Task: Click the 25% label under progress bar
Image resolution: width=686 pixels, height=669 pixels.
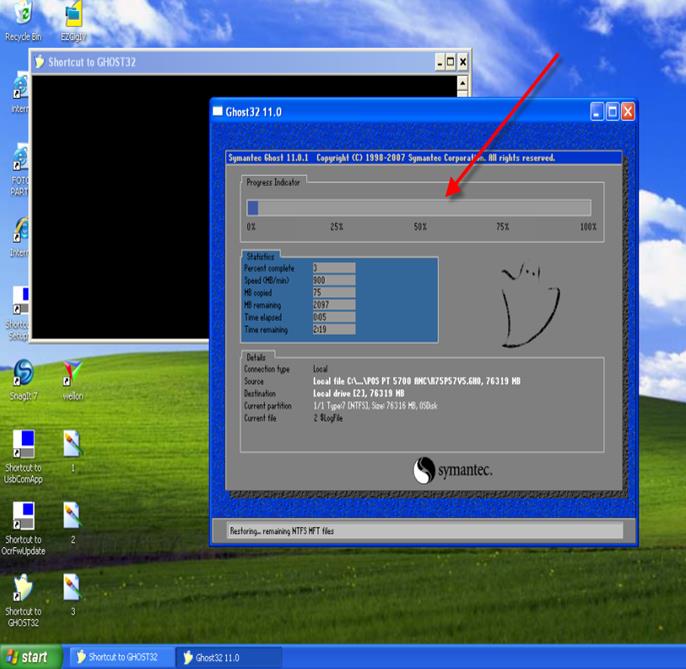Action: tap(336, 227)
